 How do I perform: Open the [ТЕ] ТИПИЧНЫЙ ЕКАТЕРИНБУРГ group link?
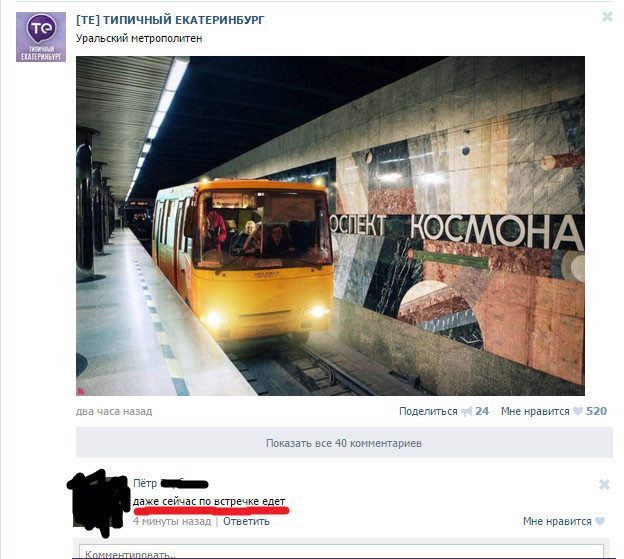pos(170,20)
